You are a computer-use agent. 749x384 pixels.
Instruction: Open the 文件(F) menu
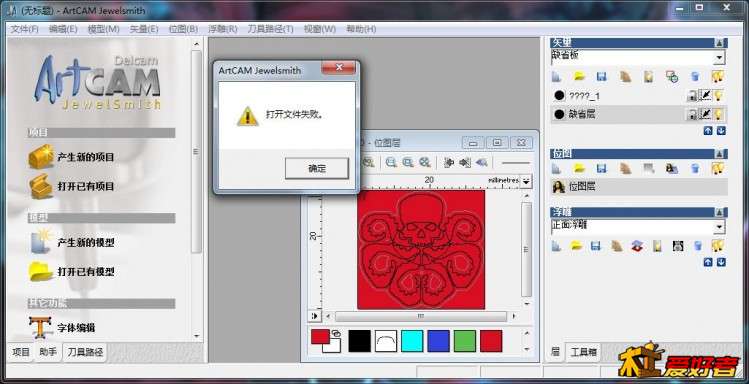pos(24,29)
